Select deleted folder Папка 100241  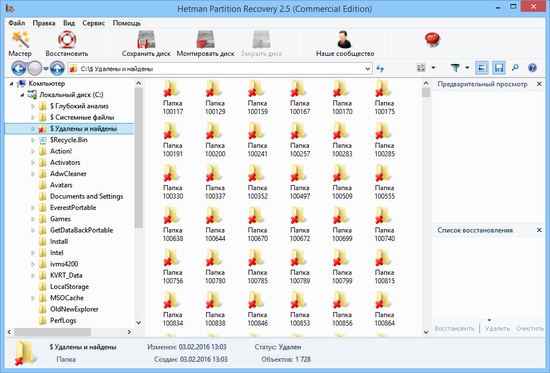pos(257,140)
